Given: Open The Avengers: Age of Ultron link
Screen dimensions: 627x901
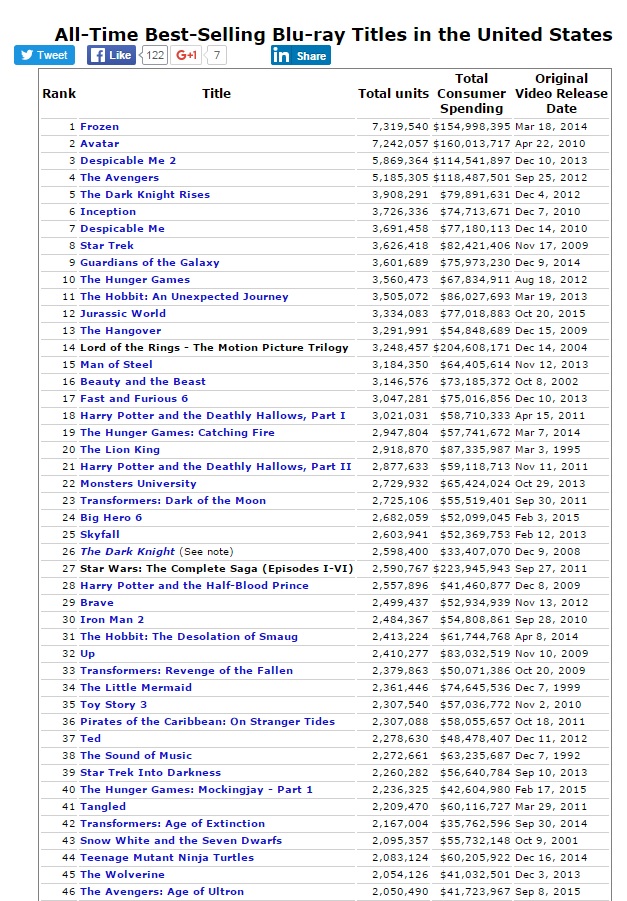Looking at the screenshot, I should pyautogui.click(x=162, y=892).
